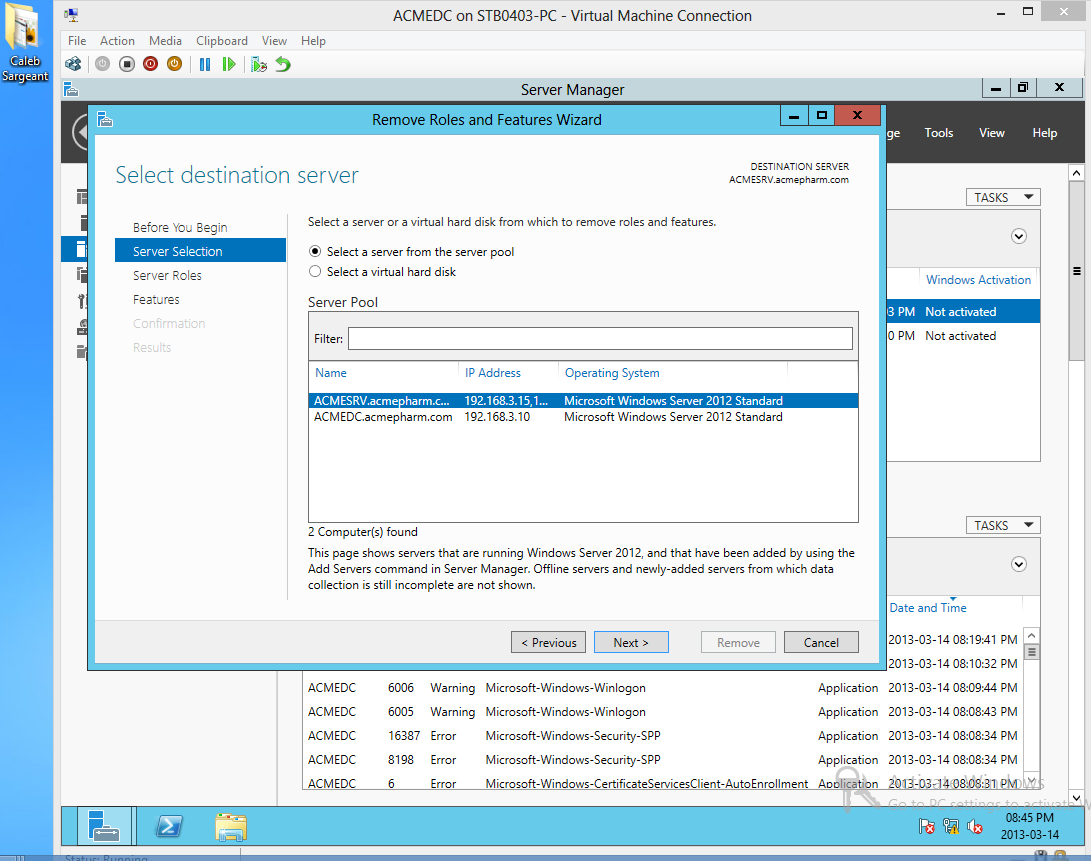This screenshot has width=1091, height=861.
Task: Click the Ctrl+Alt+Delete toolbar icon
Action: [x=73, y=64]
